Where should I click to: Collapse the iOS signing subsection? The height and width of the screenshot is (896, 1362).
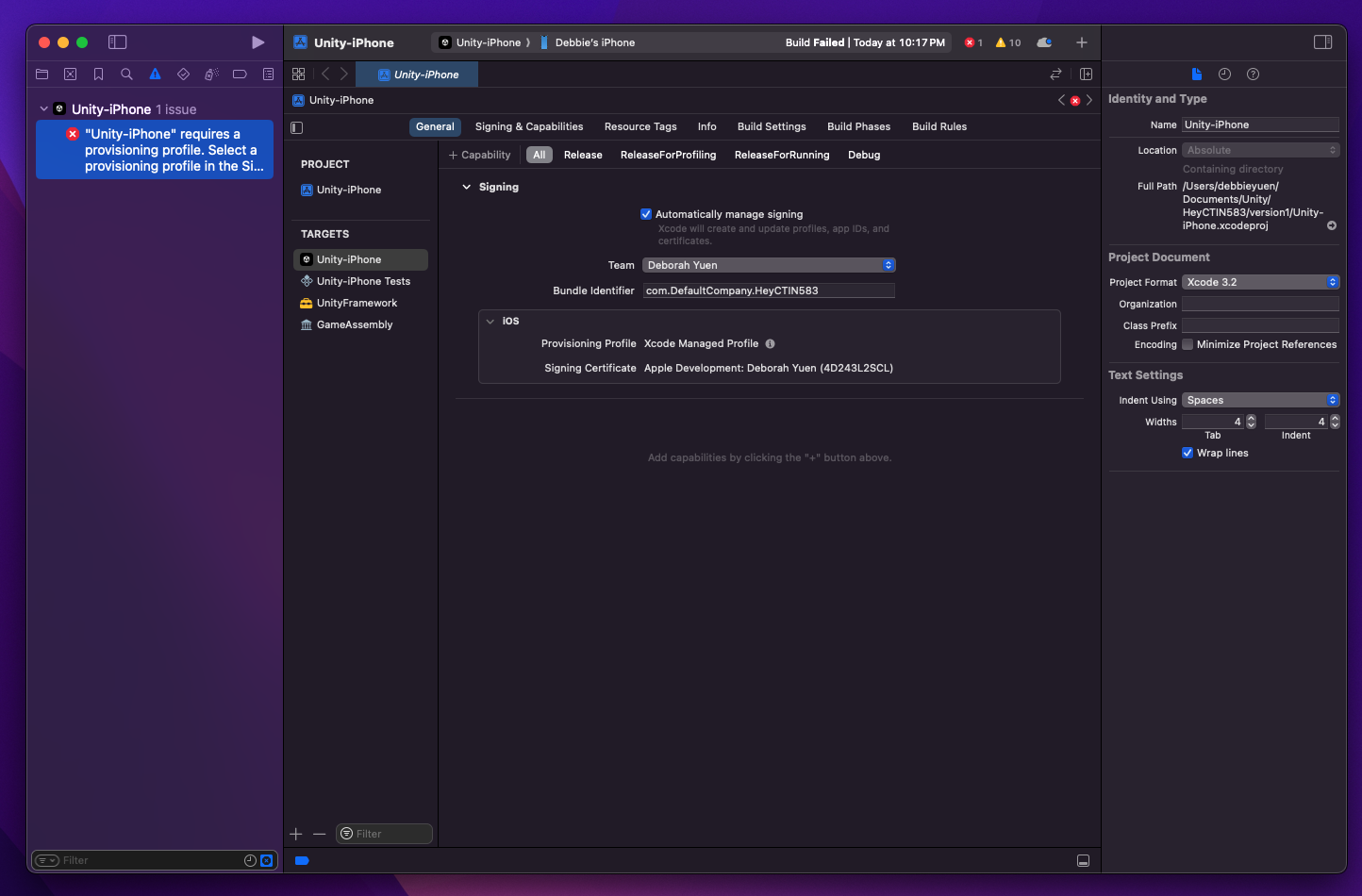[x=490, y=322]
